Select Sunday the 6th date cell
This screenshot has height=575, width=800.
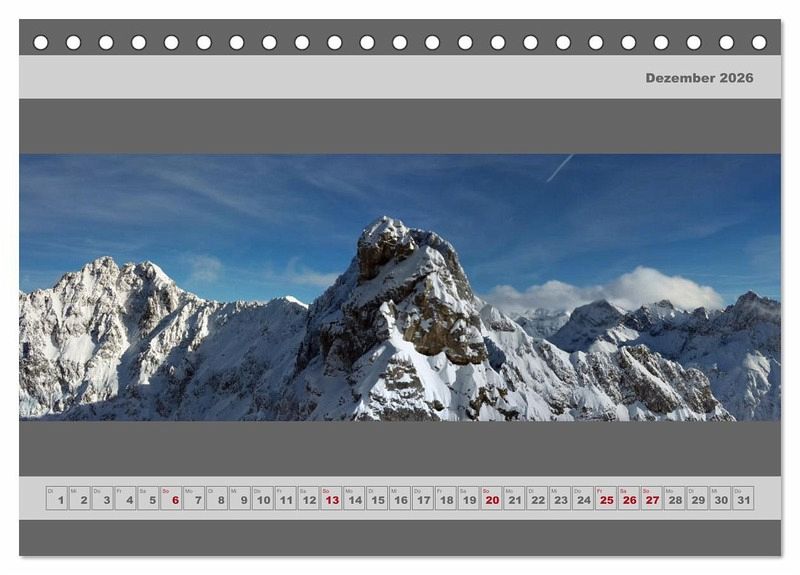pos(171,498)
